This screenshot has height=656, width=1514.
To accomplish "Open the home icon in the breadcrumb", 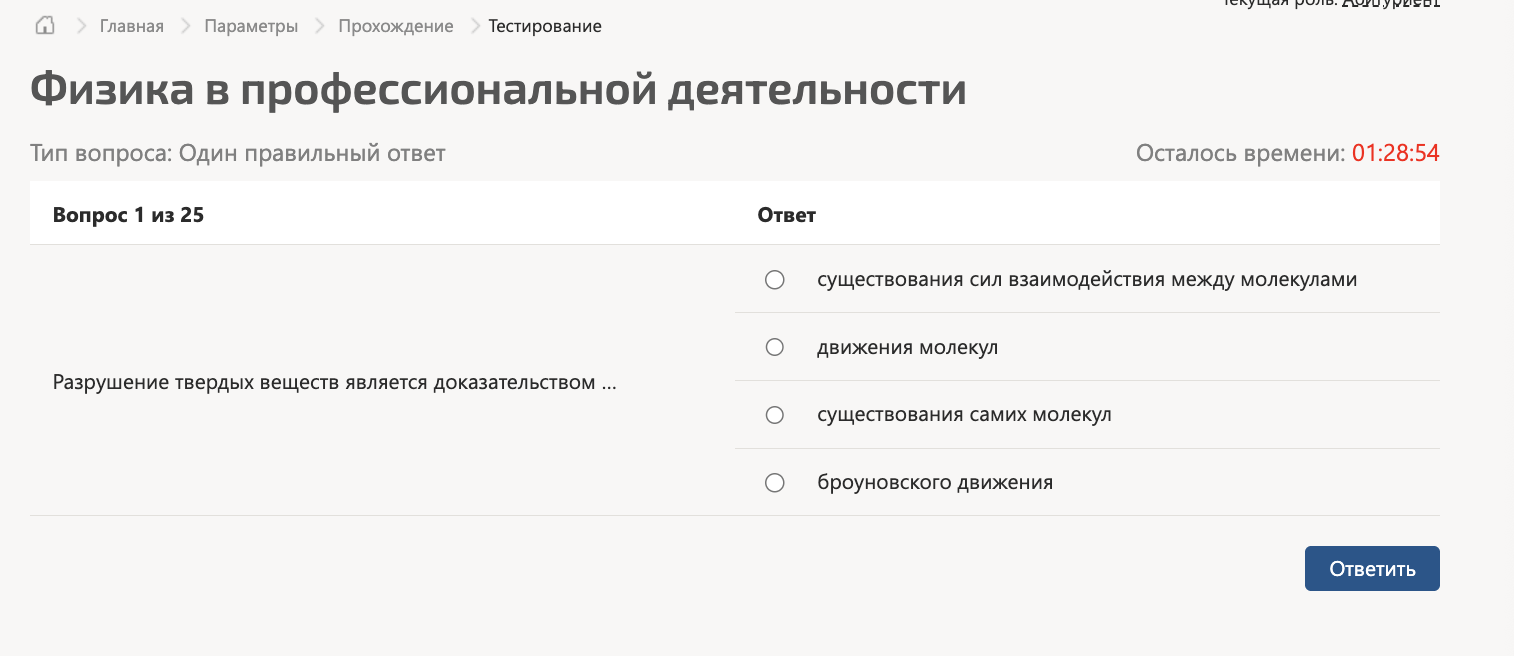I will [44, 26].
